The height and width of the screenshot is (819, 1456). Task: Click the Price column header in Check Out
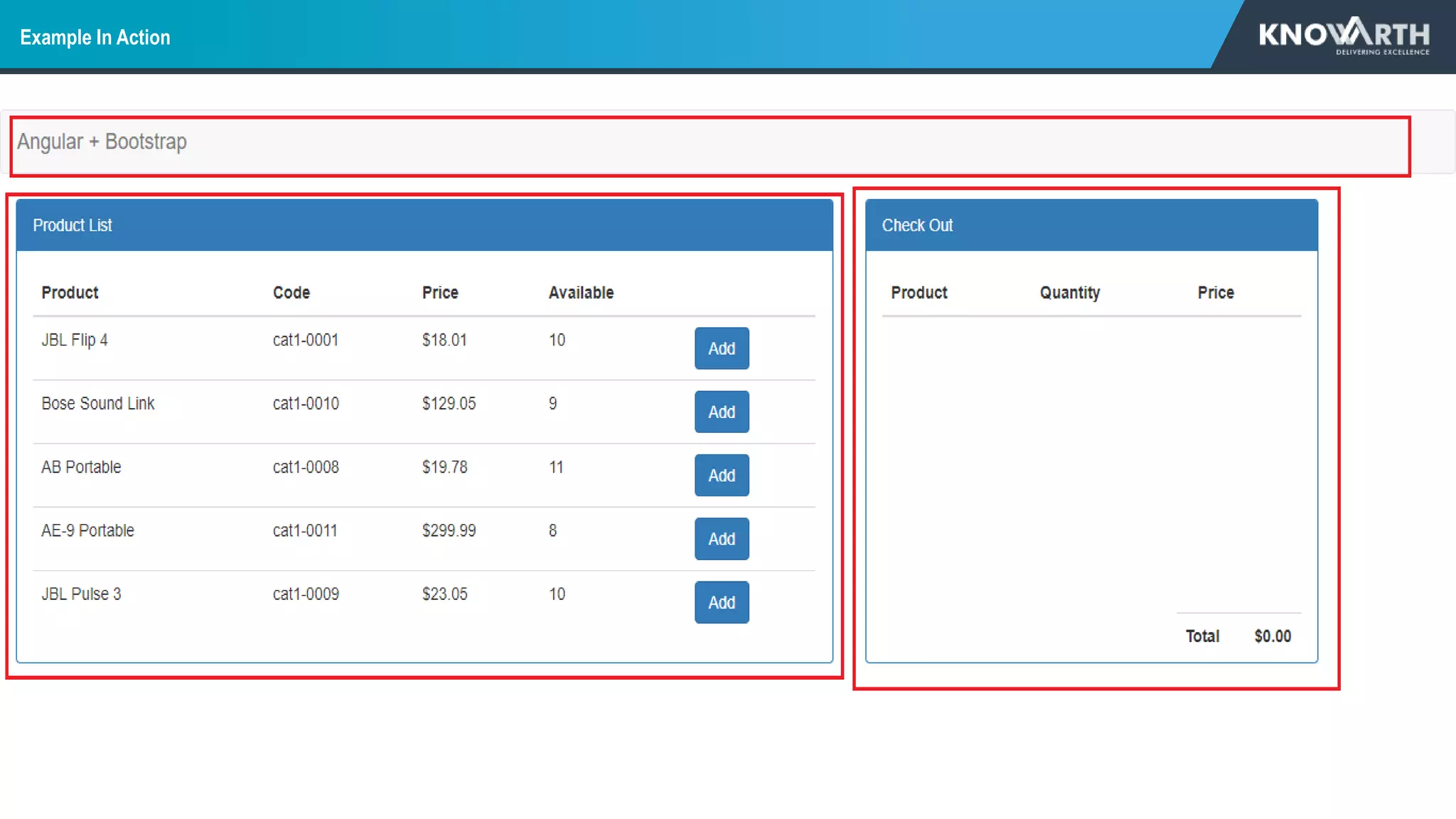pyautogui.click(x=1216, y=292)
